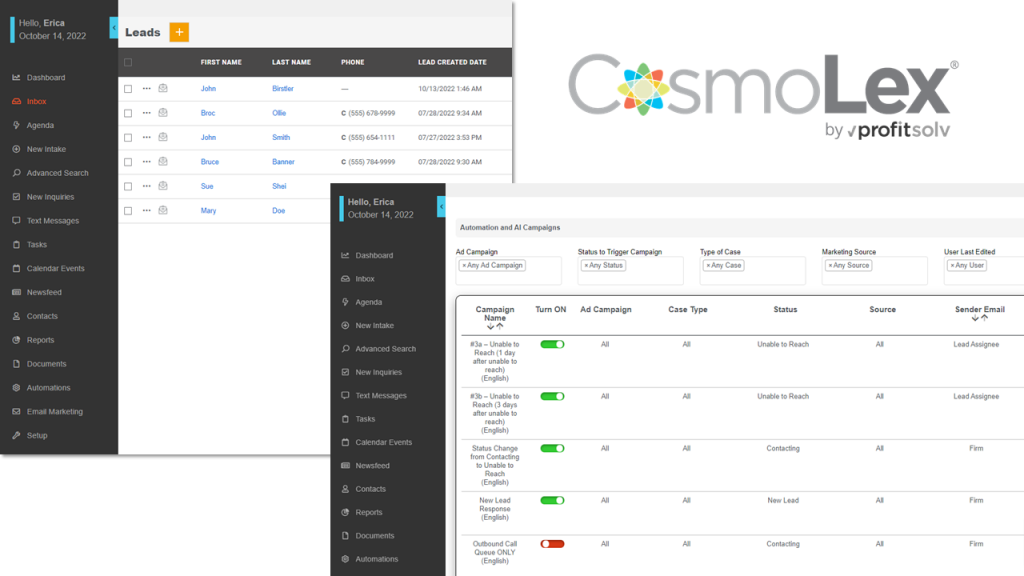The height and width of the screenshot is (576, 1024).
Task: Collapse the left sidebar with blue arrow
Action: click(x=113, y=29)
